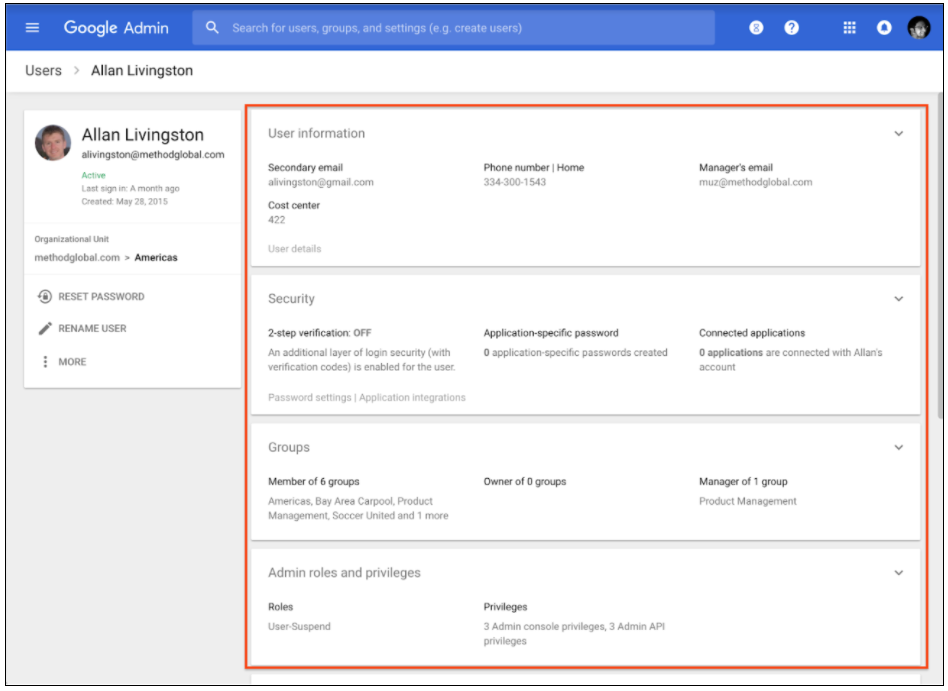Open Application integrations link

[x=412, y=398]
